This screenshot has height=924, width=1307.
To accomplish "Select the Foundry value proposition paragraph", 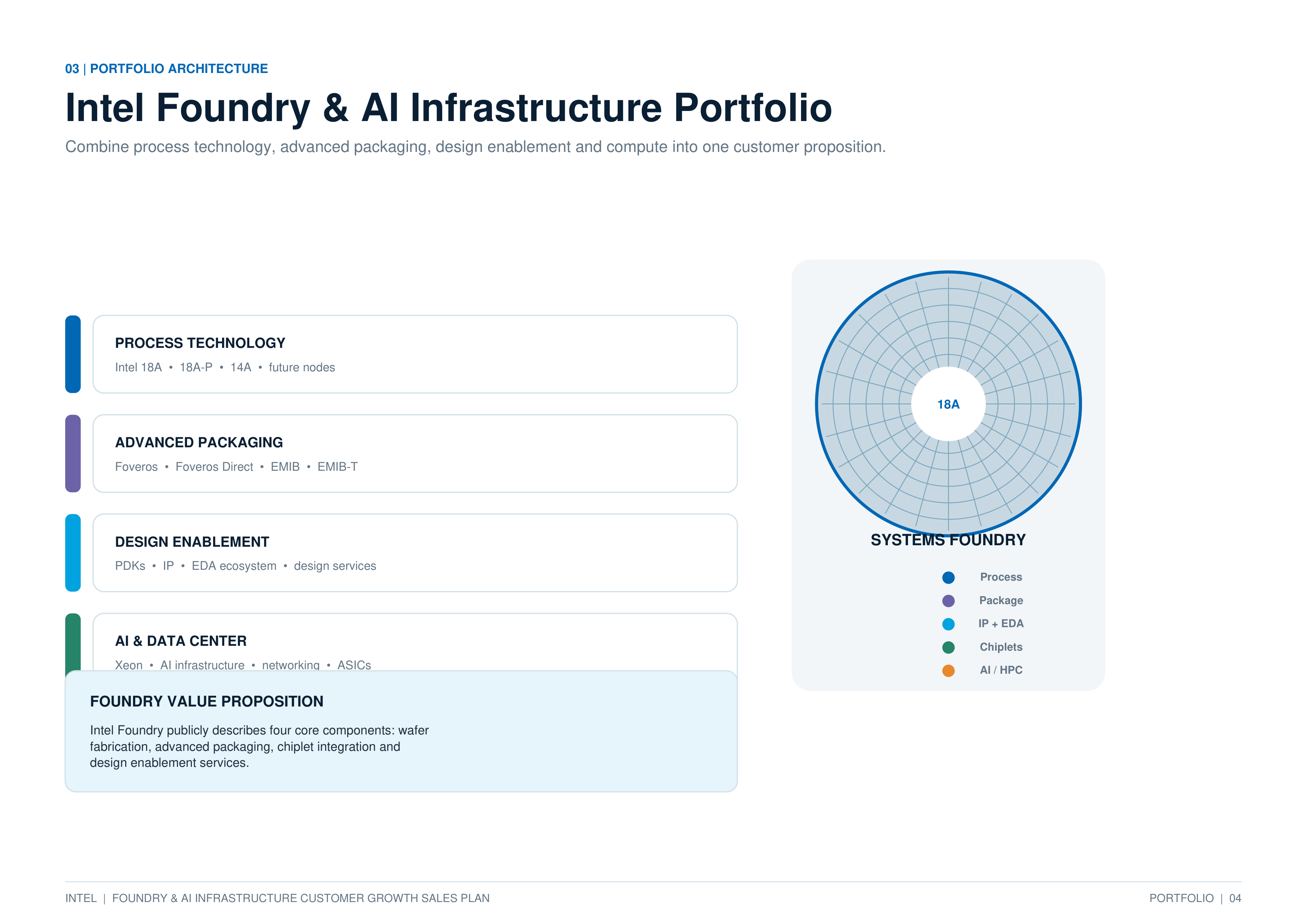I will pyautogui.click(x=259, y=746).
